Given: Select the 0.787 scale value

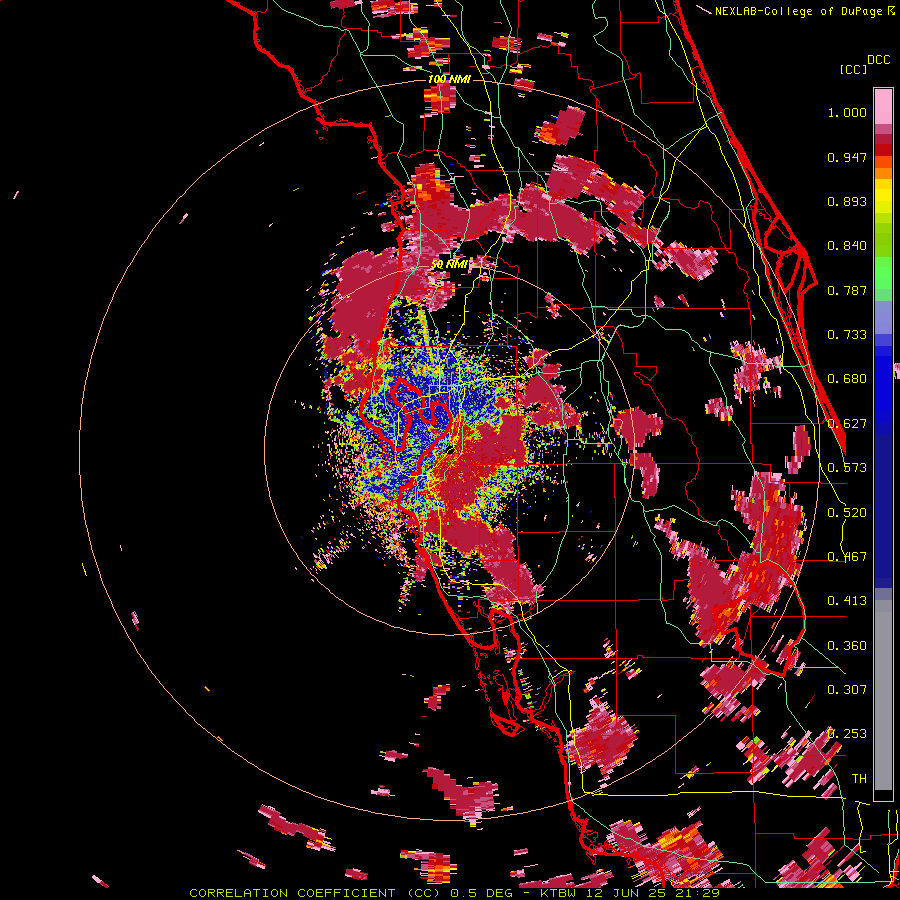Looking at the screenshot, I should pyautogui.click(x=847, y=290).
